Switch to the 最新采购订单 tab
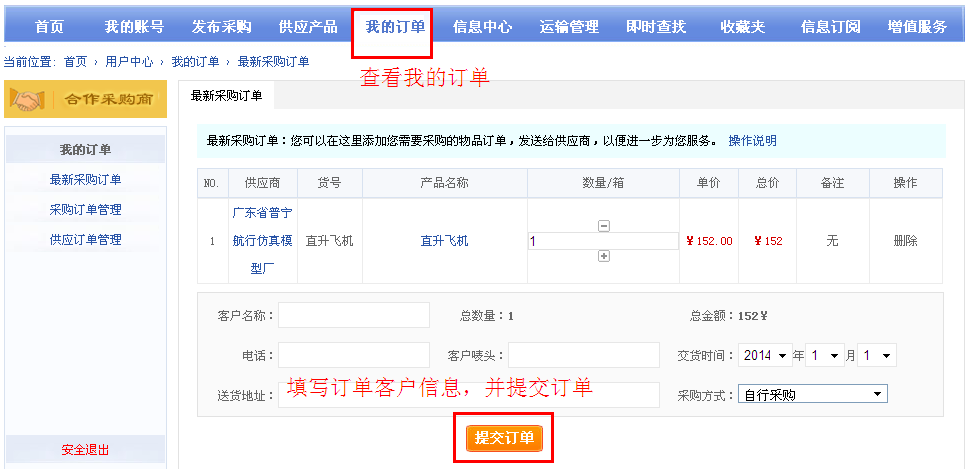966x469 pixels. coord(226,96)
